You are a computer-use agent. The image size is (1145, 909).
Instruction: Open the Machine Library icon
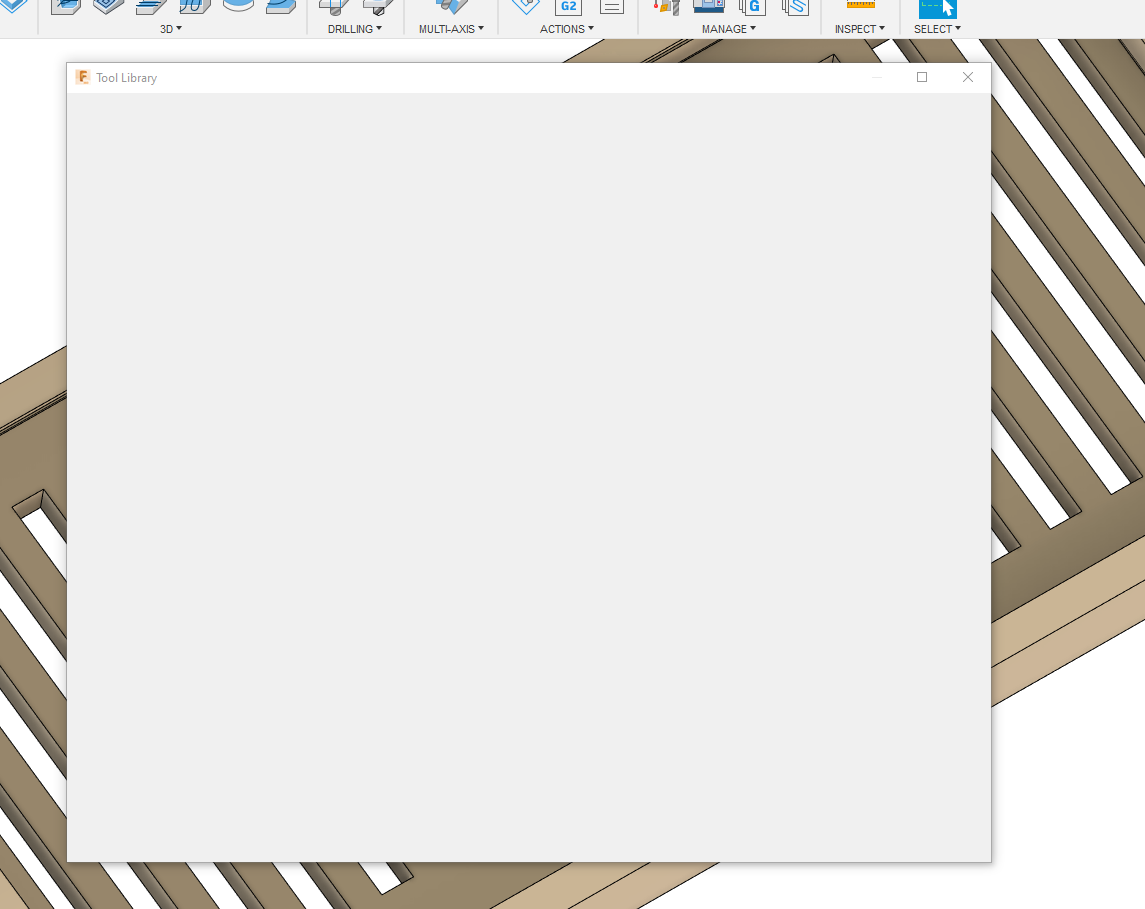(708, 7)
